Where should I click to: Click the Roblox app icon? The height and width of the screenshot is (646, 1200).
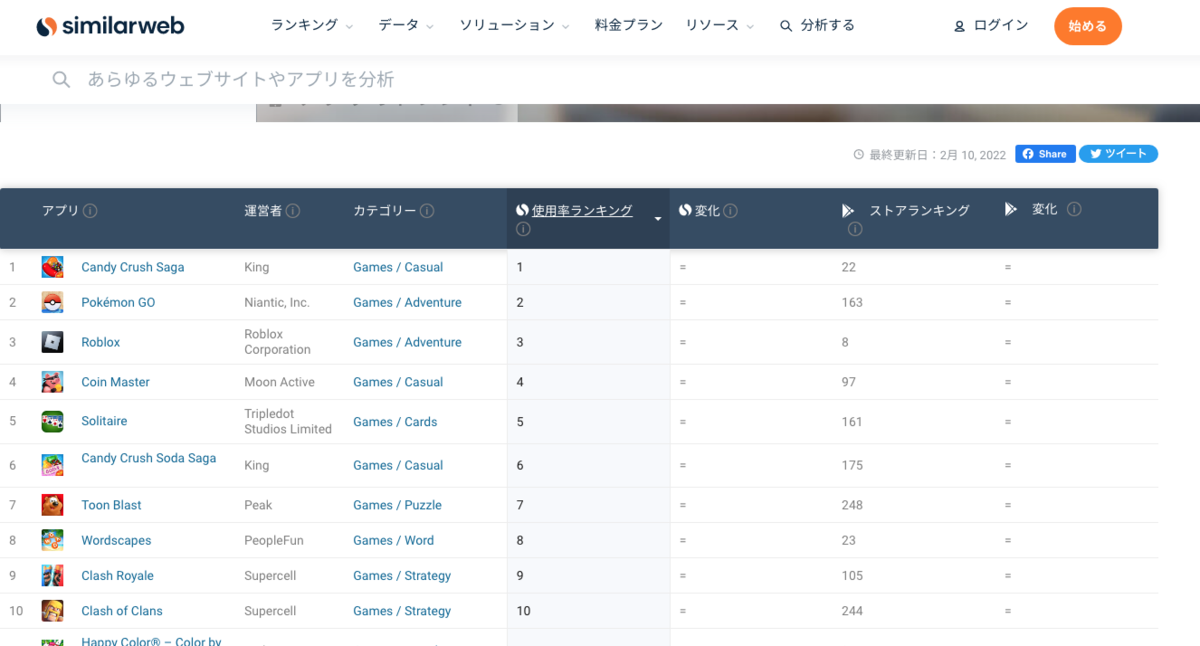(x=52, y=342)
